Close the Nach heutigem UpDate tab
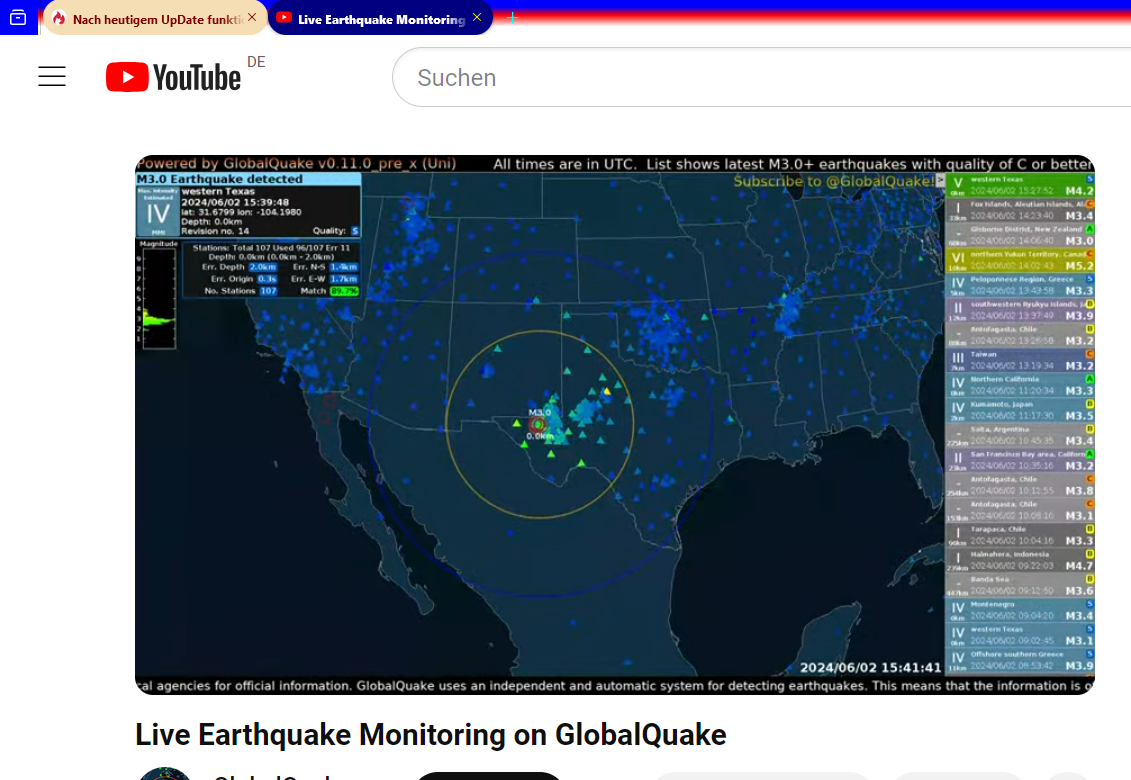Viewport: 1131px width, 780px height. coord(252,17)
